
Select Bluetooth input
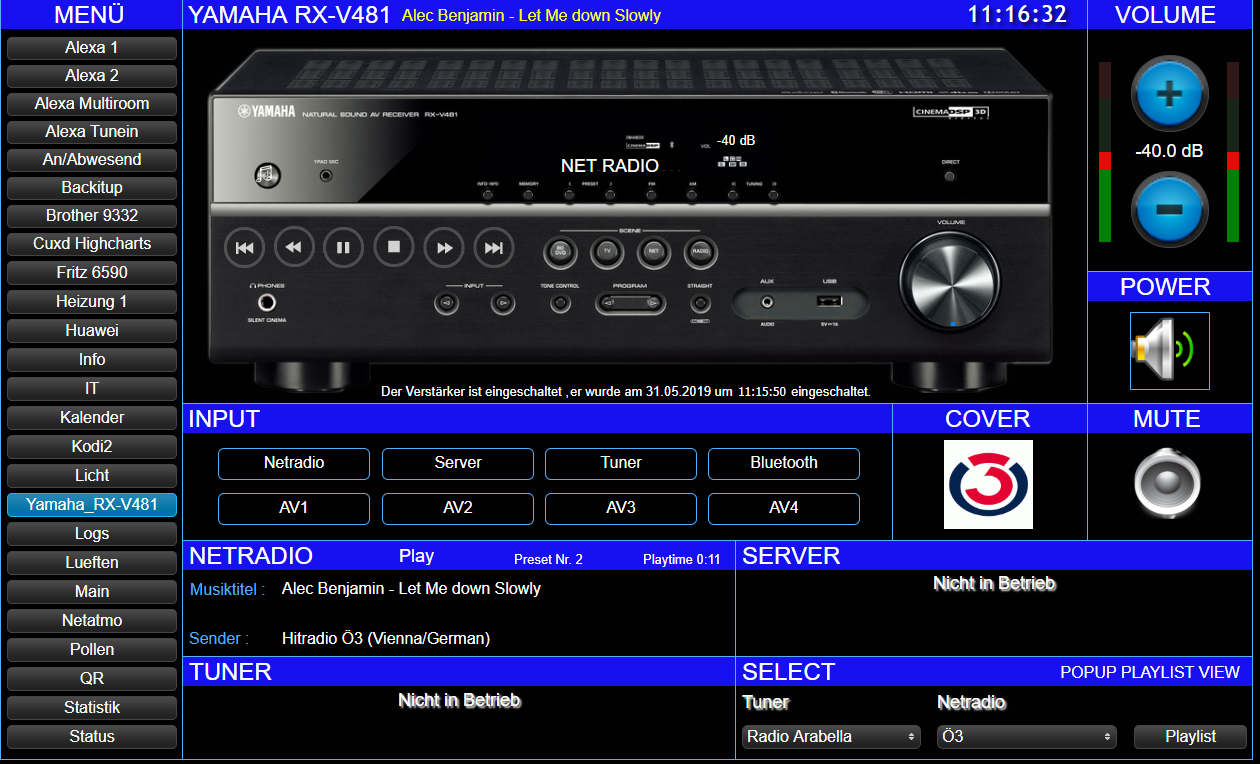tap(784, 463)
